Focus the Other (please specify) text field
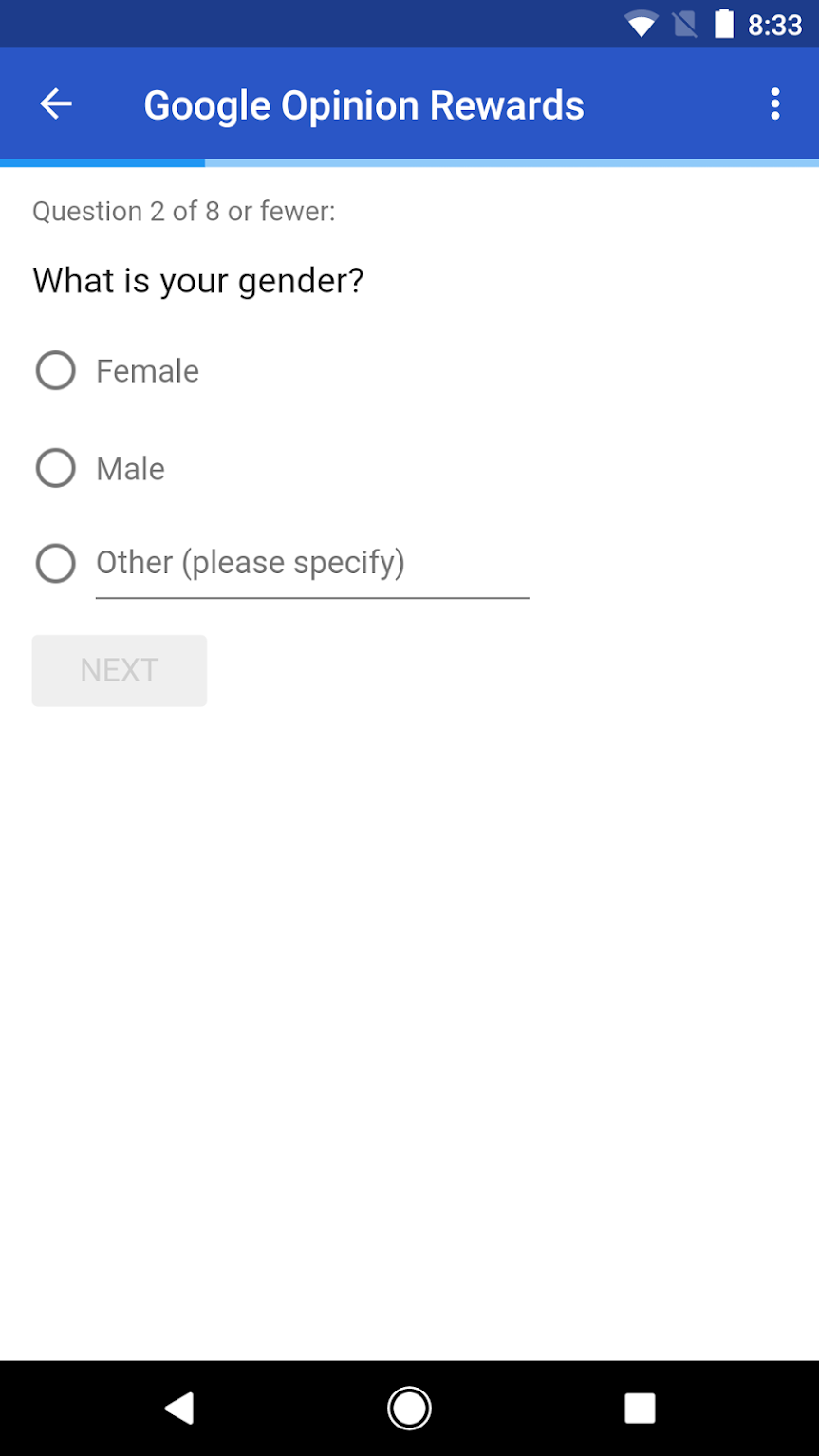 311,564
